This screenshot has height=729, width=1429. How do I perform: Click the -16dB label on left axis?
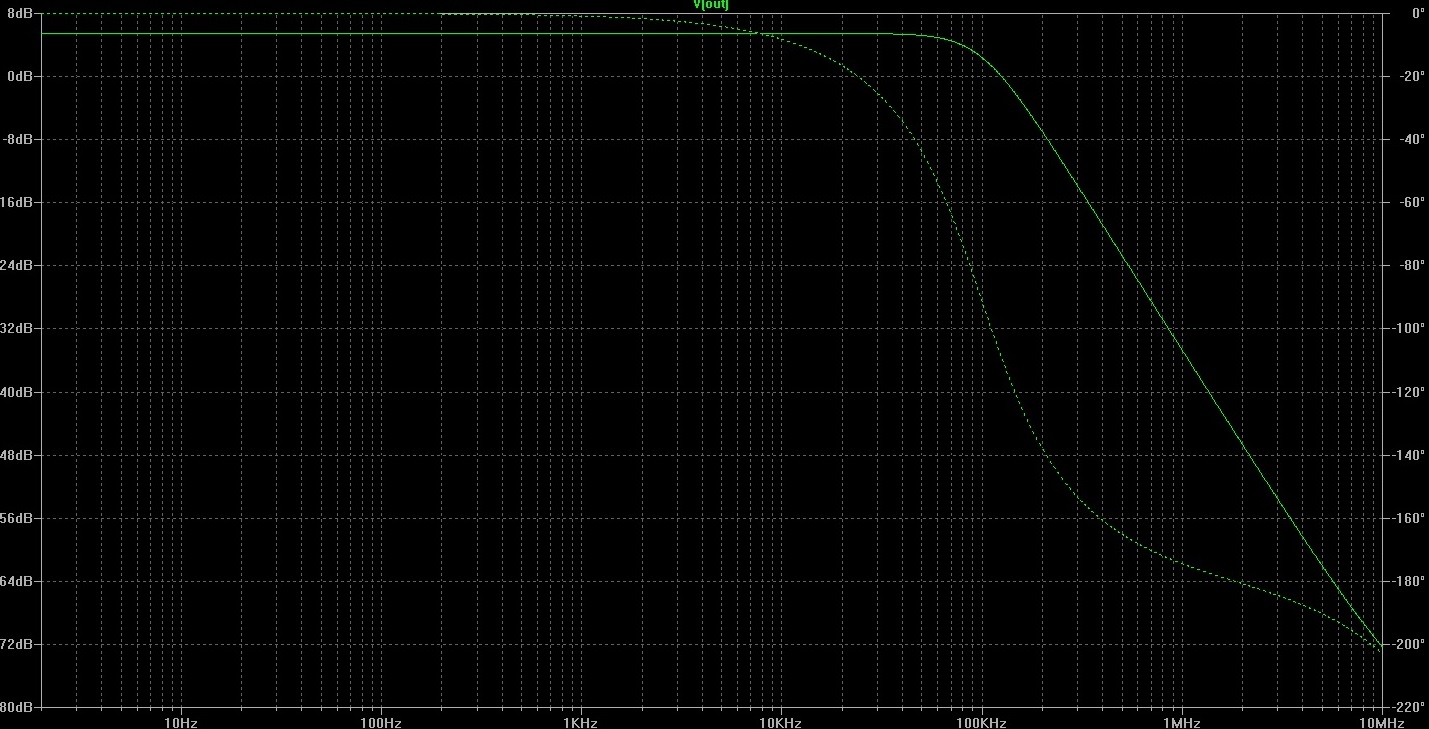point(18,202)
